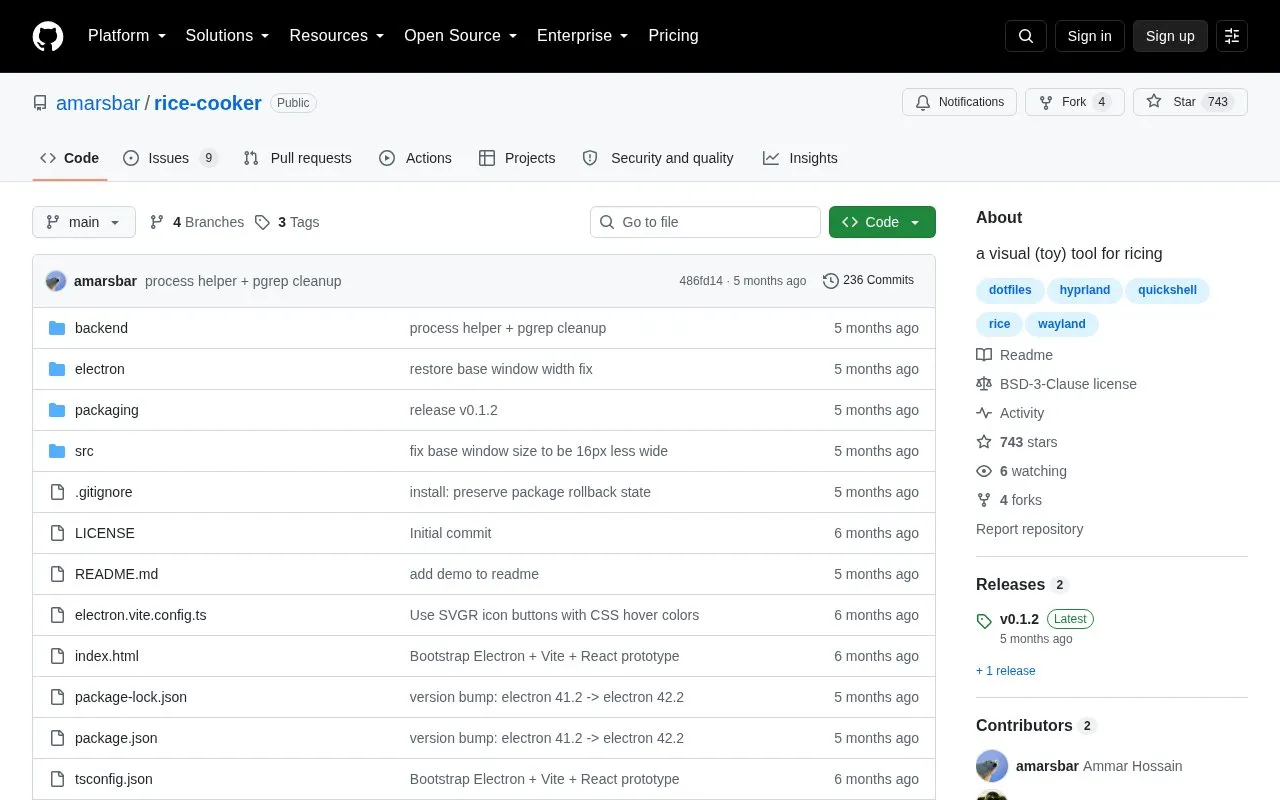The height and width of the screenshot is (800, 1280).
Task: Click the GitHub logo icon
Action: click(48, 36)
